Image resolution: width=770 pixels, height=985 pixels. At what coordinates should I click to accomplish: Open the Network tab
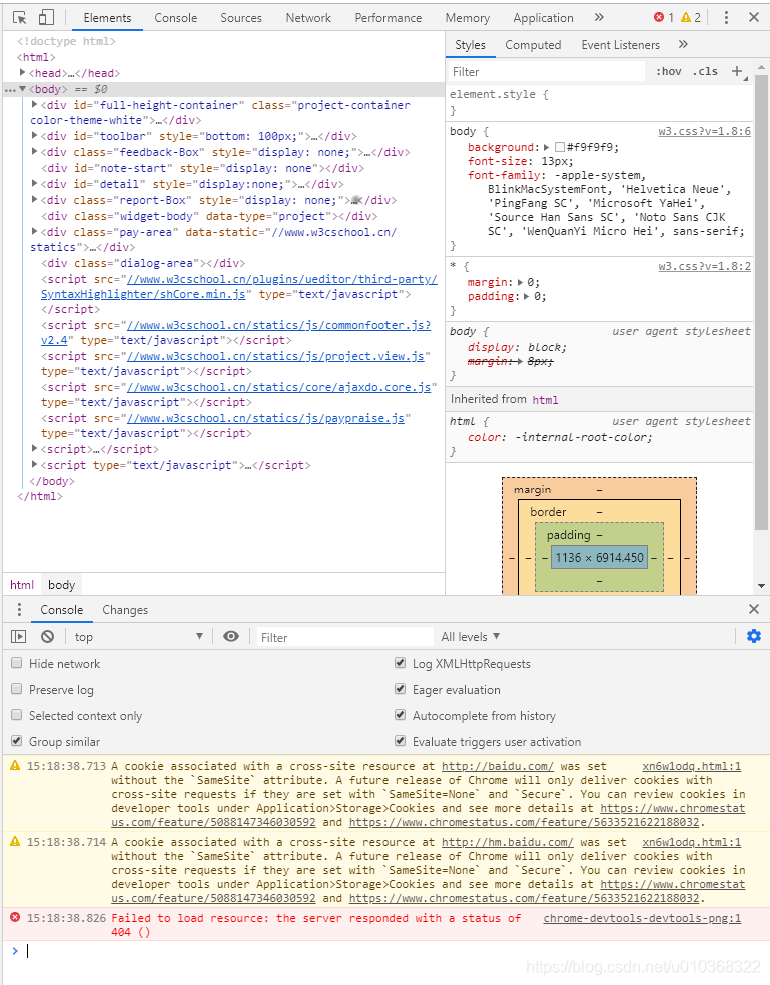click(308, 18)
